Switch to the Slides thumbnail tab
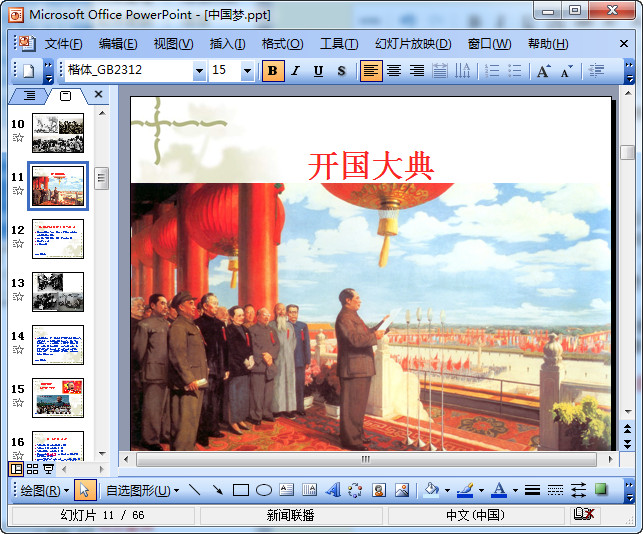 65,96
